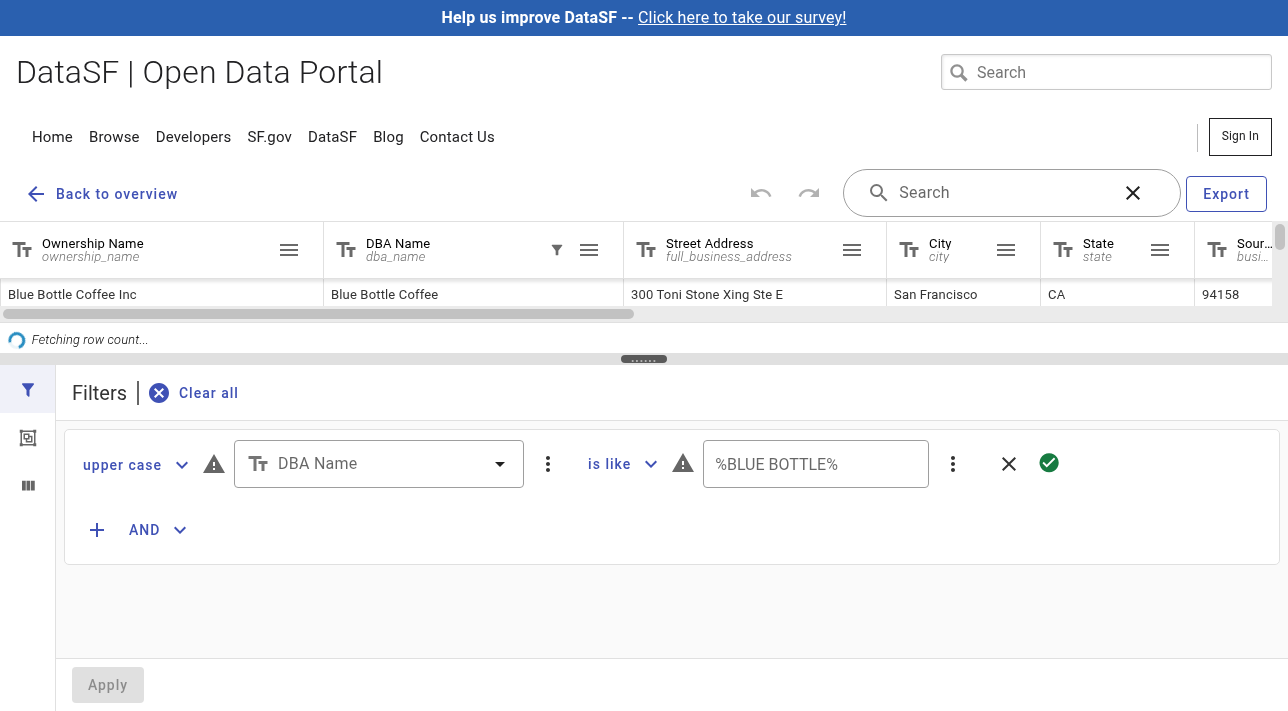Viewport: 1288px width, 711px height.
Task: Click the horizontal table scrollbar
Action: click(319, 314)
